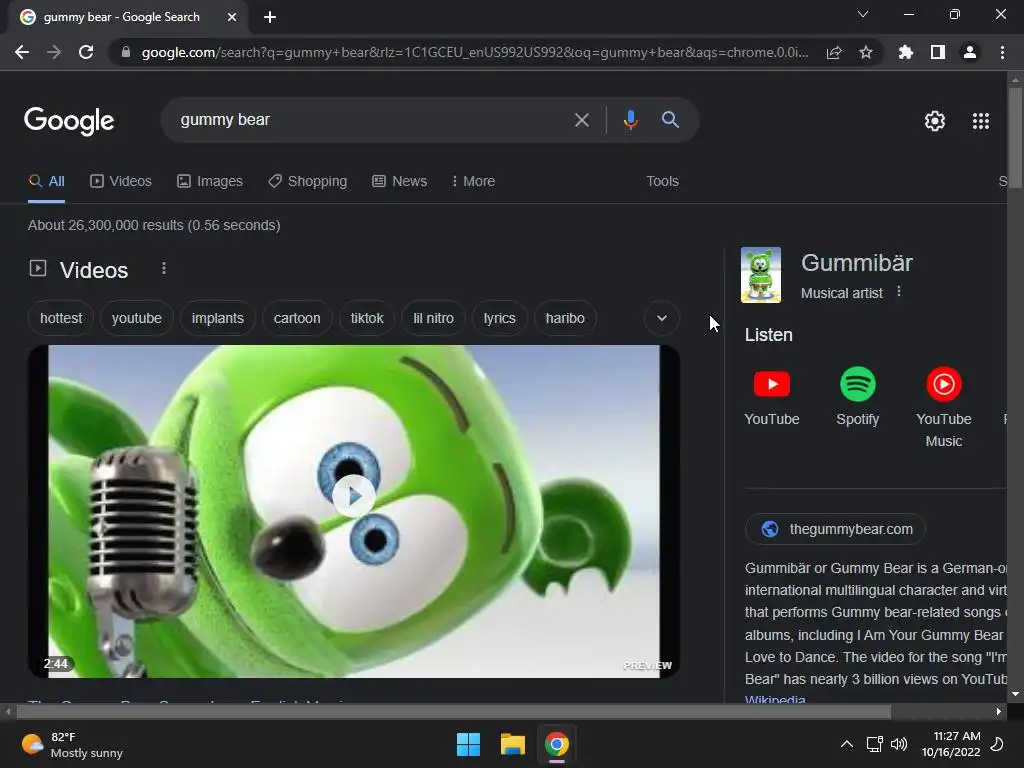Image resolution: width=1024 pixels, height=768 pixels.
Task: Go back using the browser back arrow
Action: (22, 52)
